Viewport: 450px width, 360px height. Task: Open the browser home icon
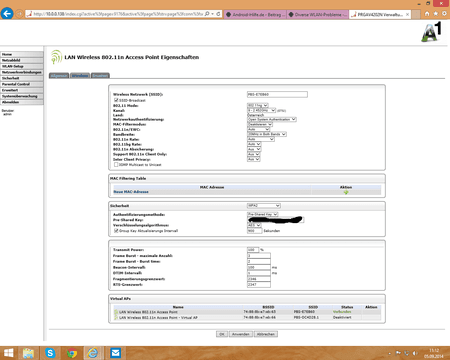427,14
